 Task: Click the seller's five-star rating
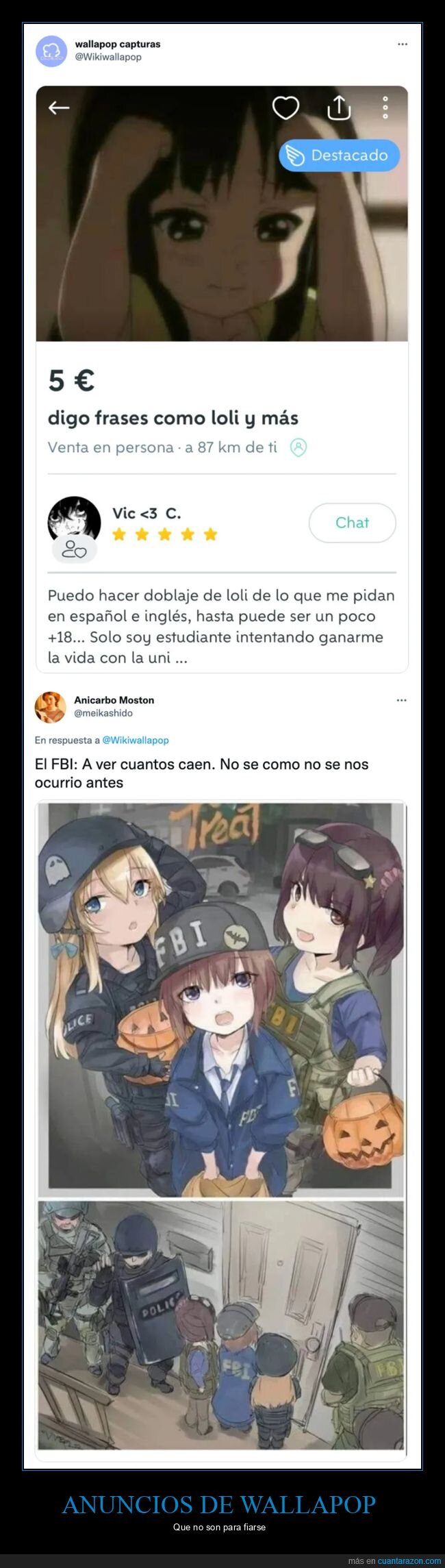164,534
